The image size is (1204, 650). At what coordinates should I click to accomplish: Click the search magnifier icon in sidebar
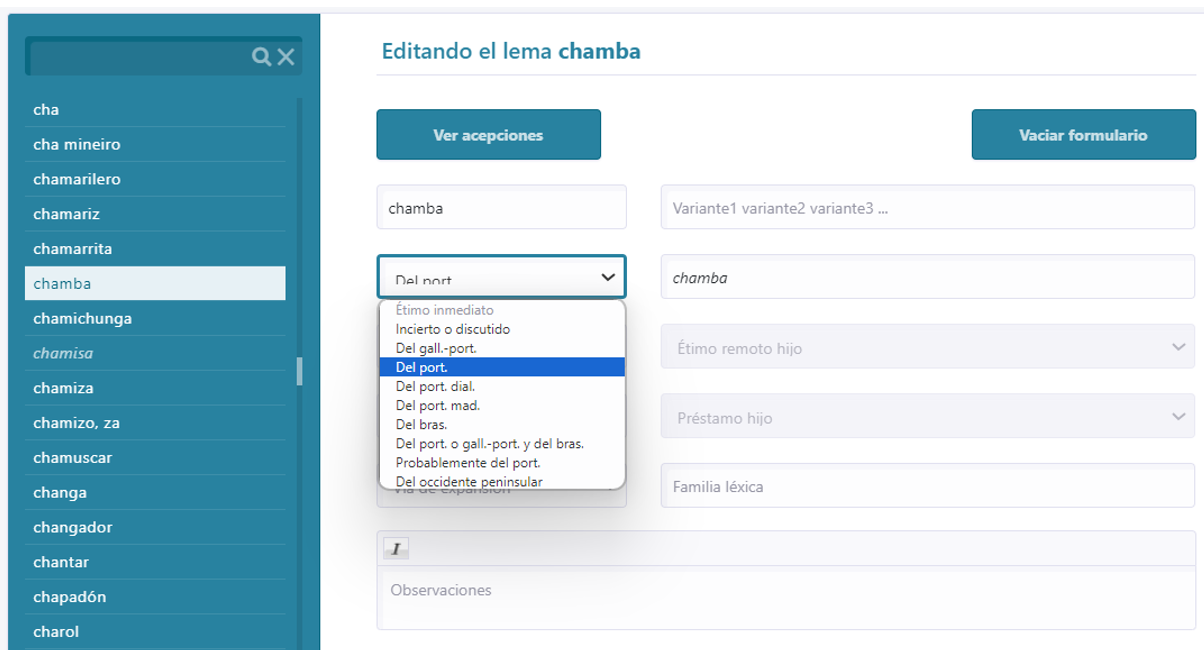(x=261, y=57)
